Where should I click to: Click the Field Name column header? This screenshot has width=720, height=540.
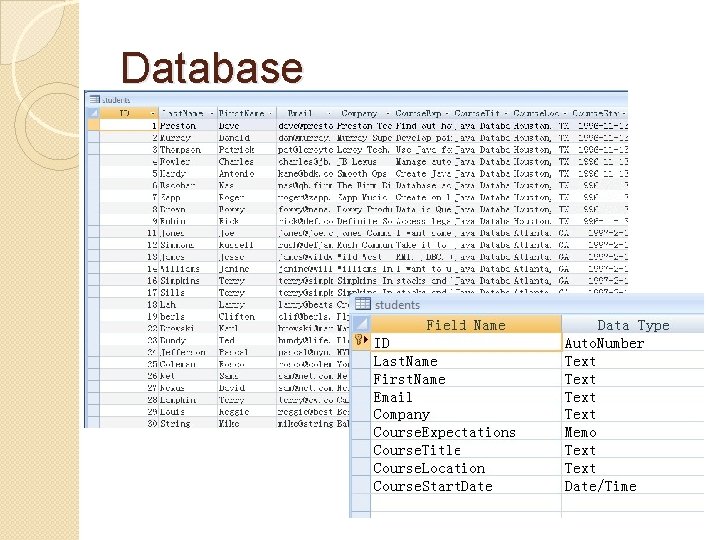[466, 325]
